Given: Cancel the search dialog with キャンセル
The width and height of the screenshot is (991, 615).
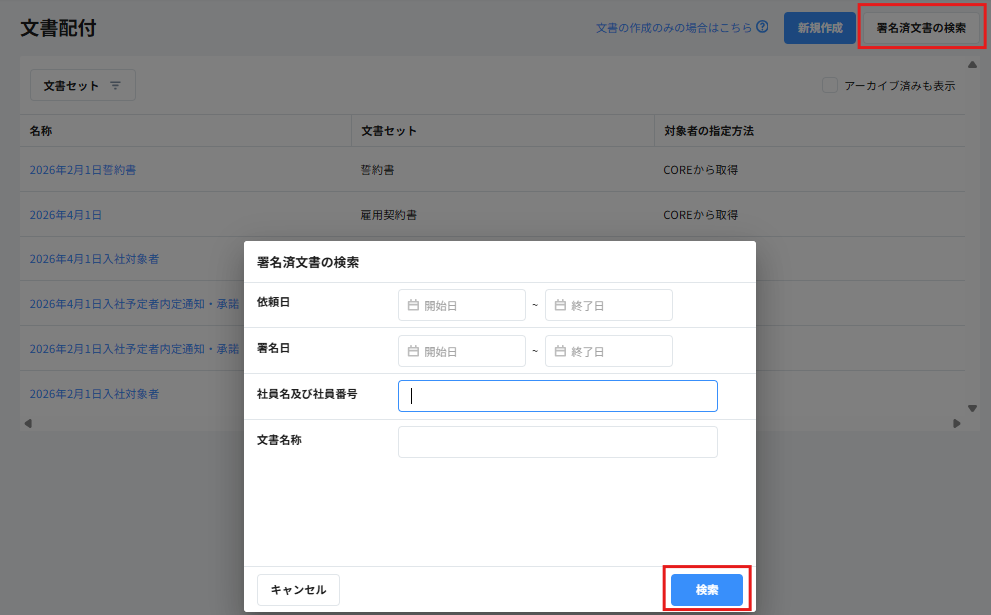Looking at the screenshot, I should [x=298, y=590].
